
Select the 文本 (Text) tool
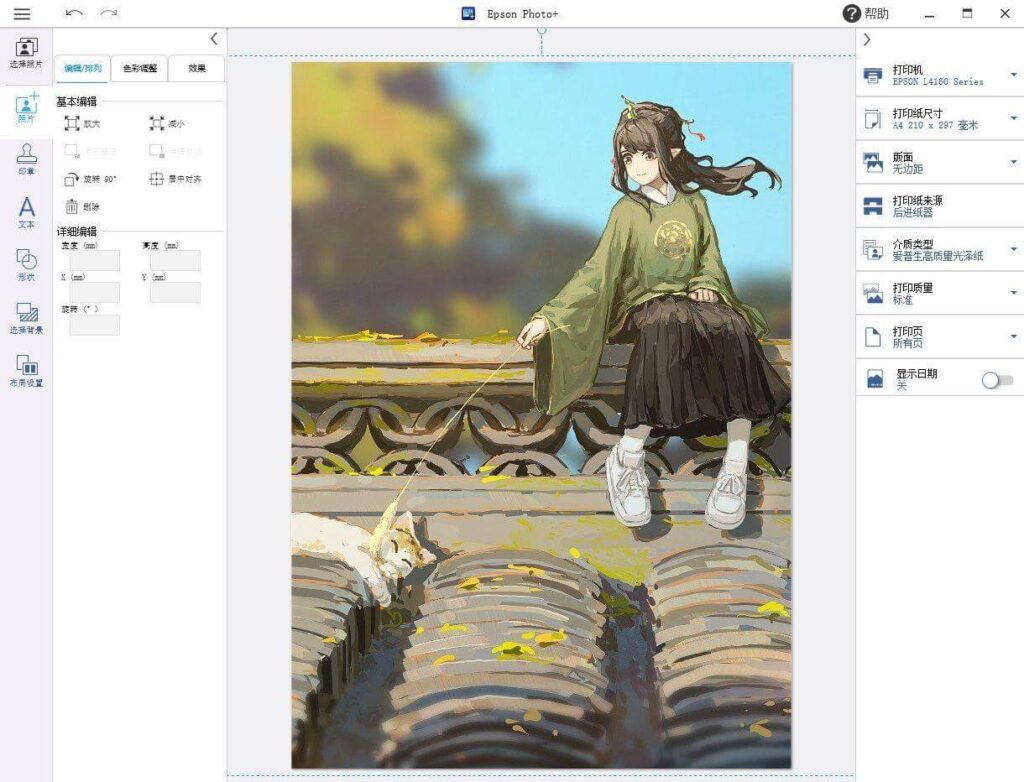[26, 213]
